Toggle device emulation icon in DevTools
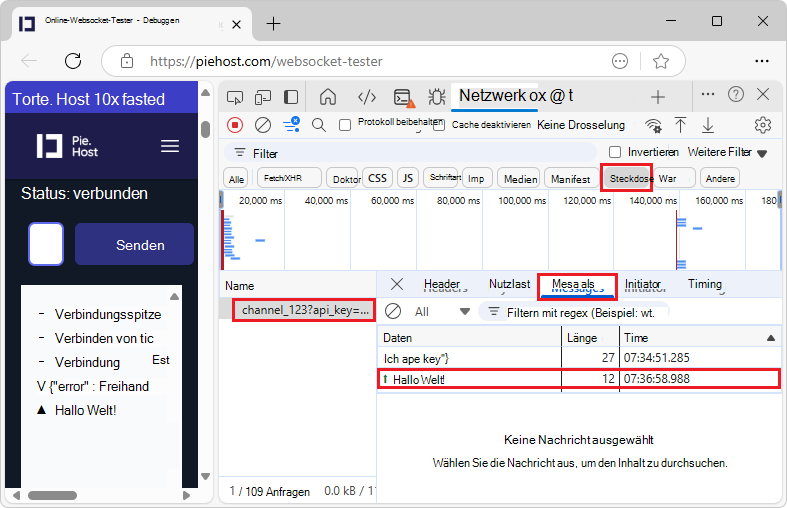The image size is (787, 508). 263,97
